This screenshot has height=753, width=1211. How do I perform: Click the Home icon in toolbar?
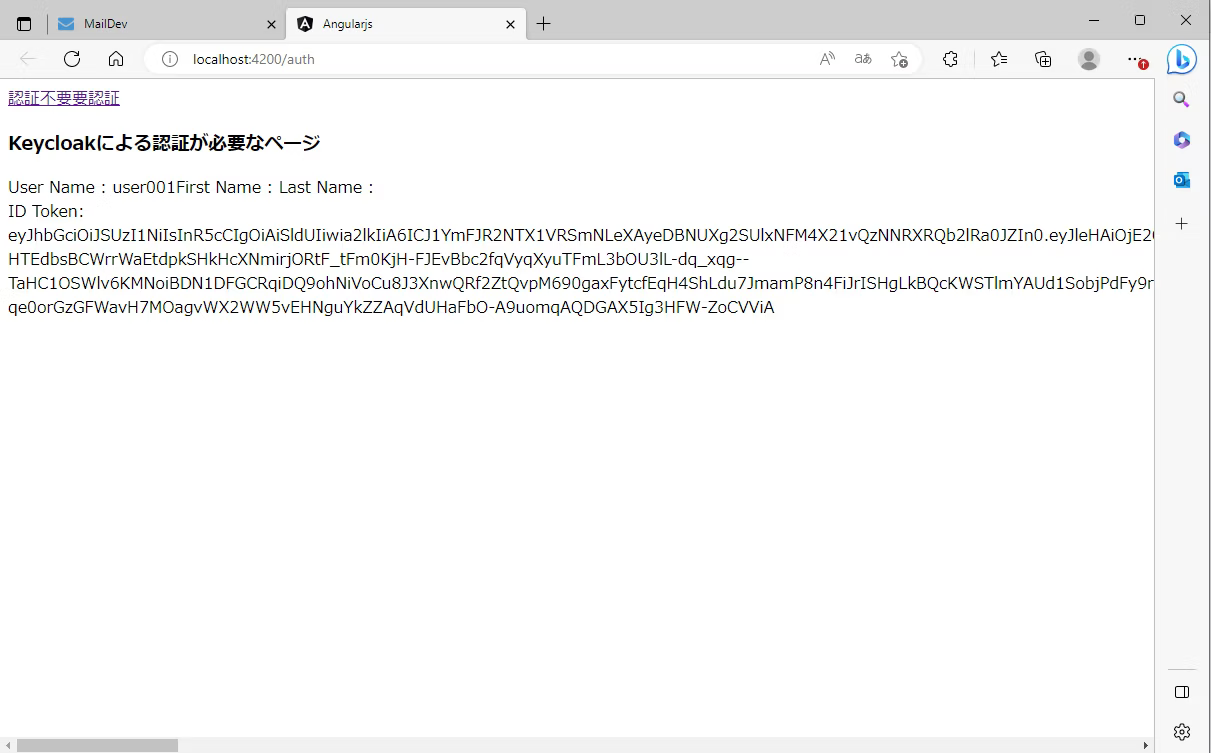116,59
